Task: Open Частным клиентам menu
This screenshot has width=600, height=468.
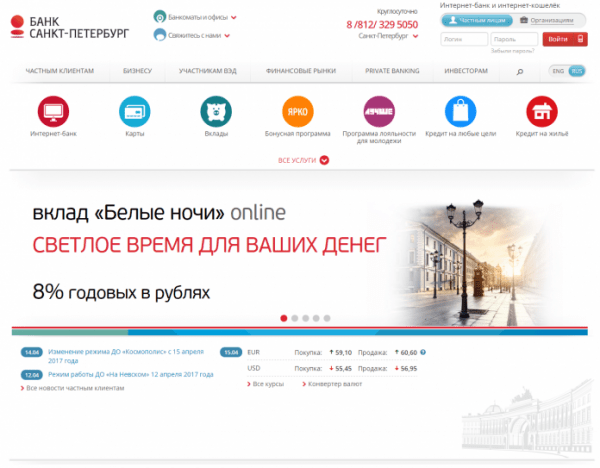Action: tap(60, 71)
